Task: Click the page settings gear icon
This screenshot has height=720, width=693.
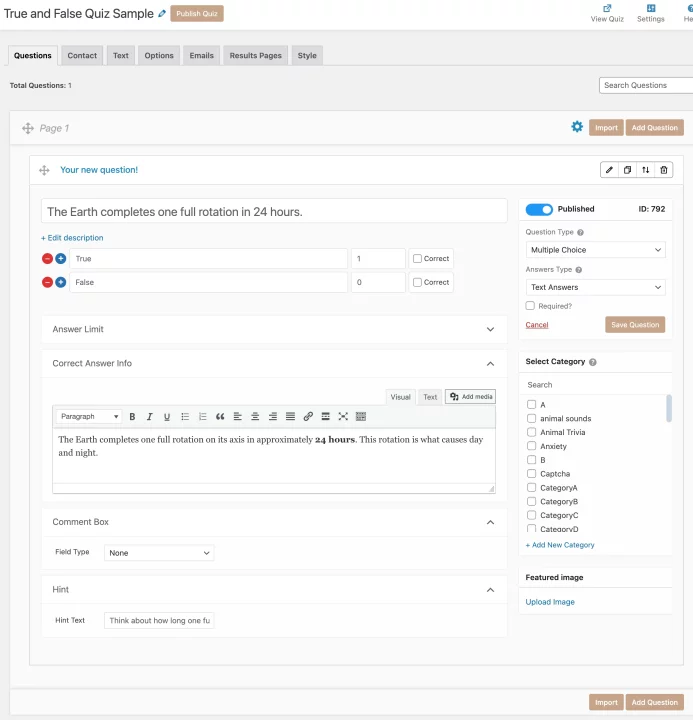Action: (x=577, y=127)
